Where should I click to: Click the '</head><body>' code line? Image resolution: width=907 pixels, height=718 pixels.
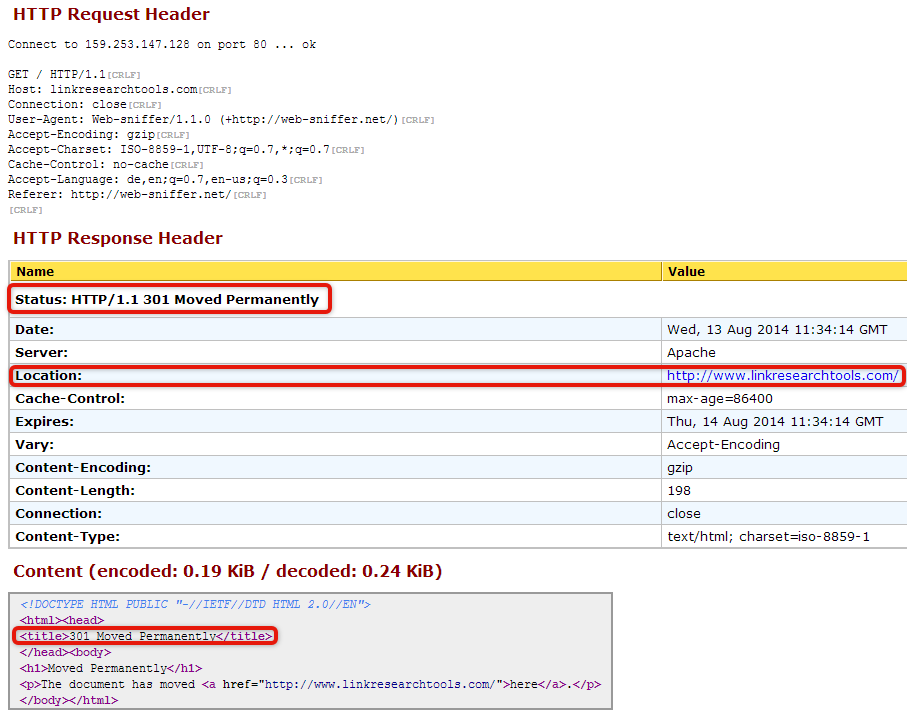point(65,653)
